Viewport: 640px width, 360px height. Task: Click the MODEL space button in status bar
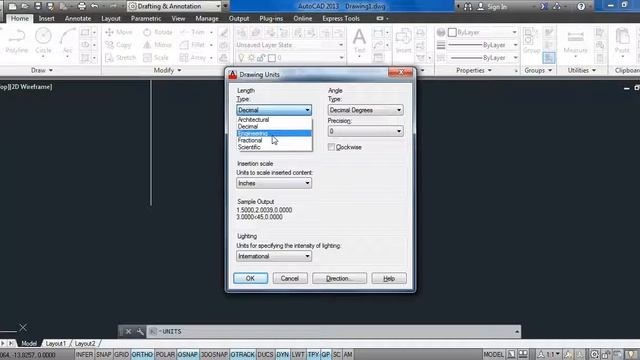pos(493,354)
